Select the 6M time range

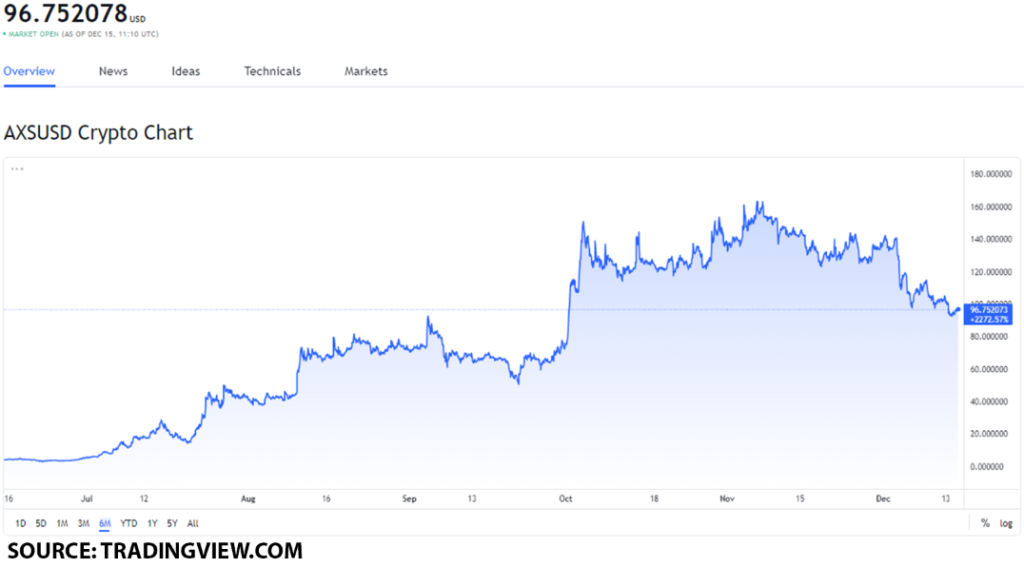coord(104,524)
